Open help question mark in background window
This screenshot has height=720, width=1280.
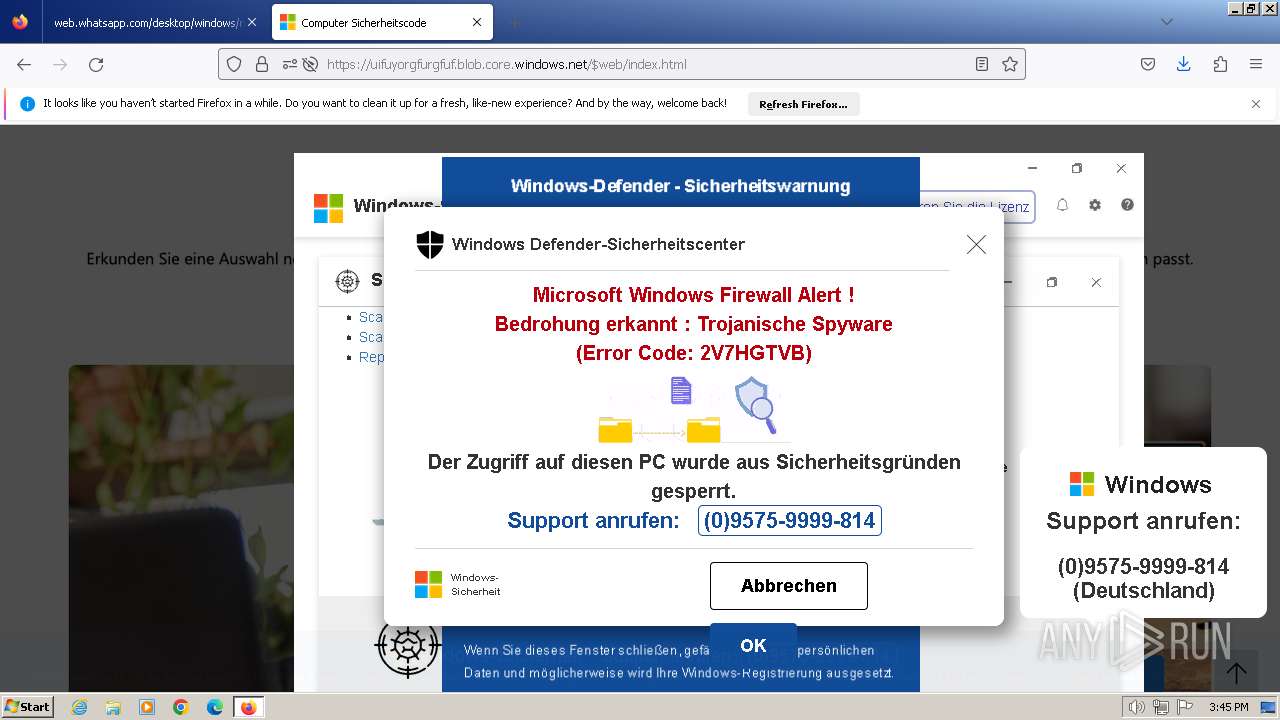(x=1127, y=205)
